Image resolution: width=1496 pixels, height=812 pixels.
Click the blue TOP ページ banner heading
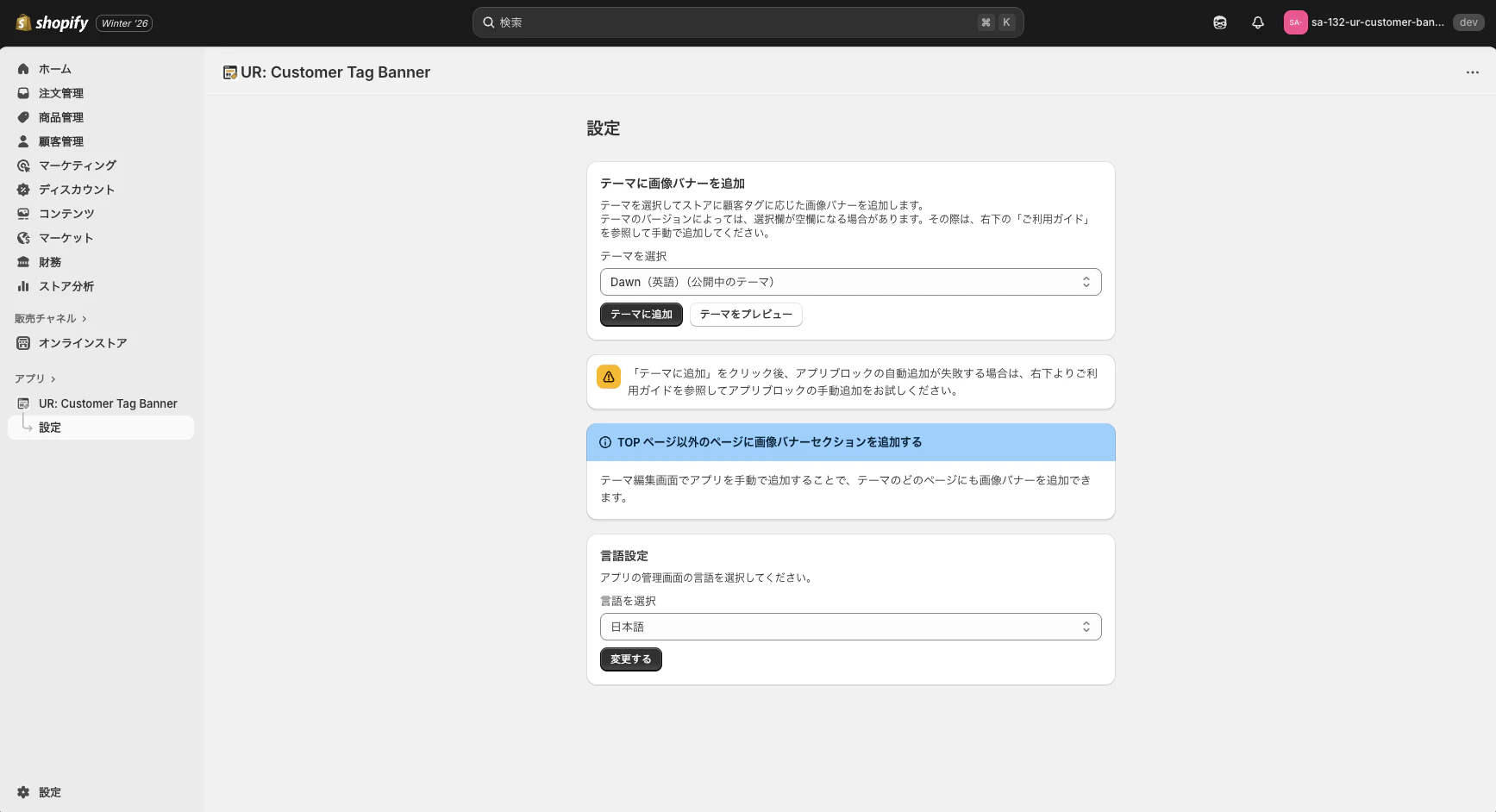point(770,442)
